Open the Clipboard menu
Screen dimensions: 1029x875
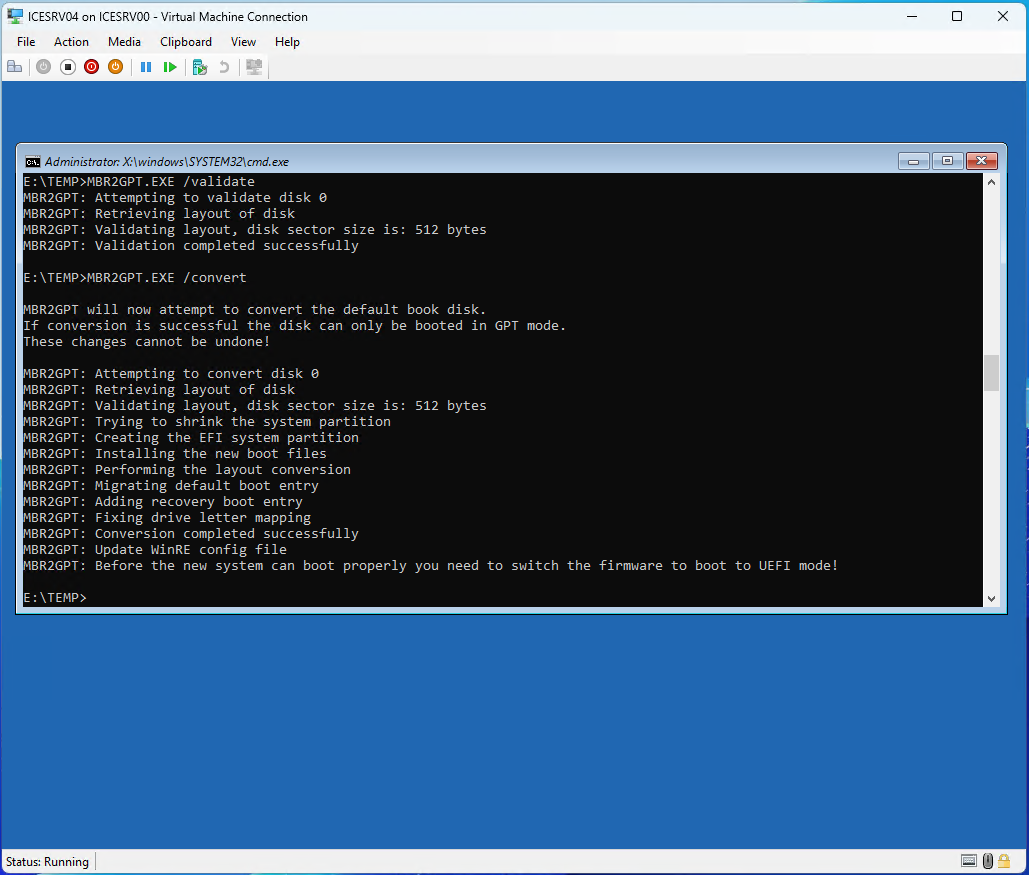(186, 42)
